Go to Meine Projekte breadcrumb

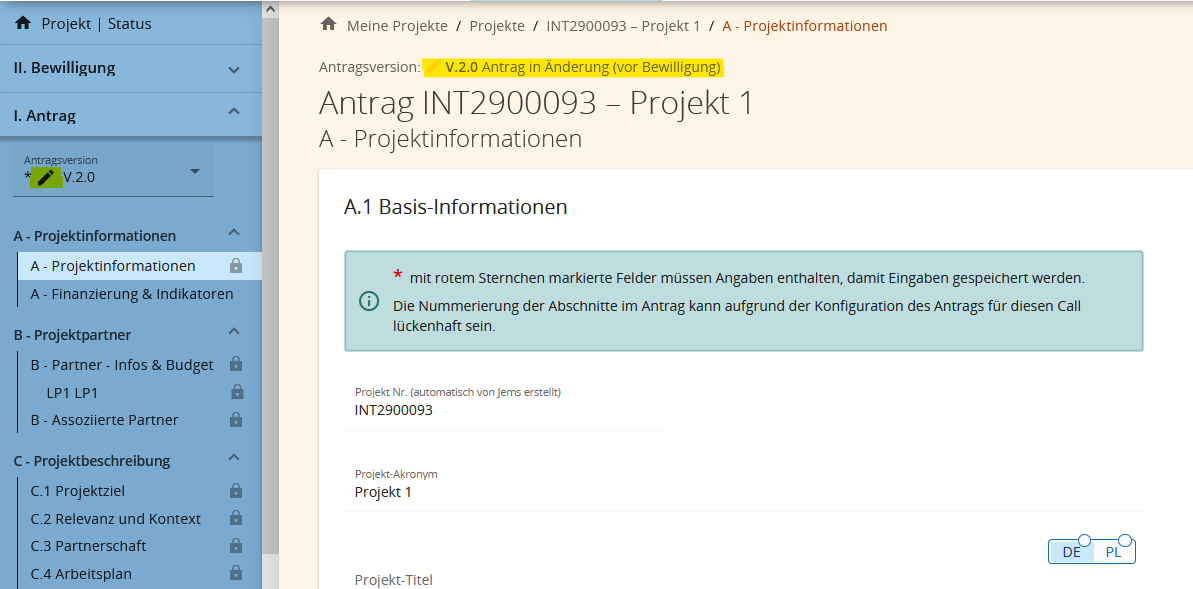[397, 26]
